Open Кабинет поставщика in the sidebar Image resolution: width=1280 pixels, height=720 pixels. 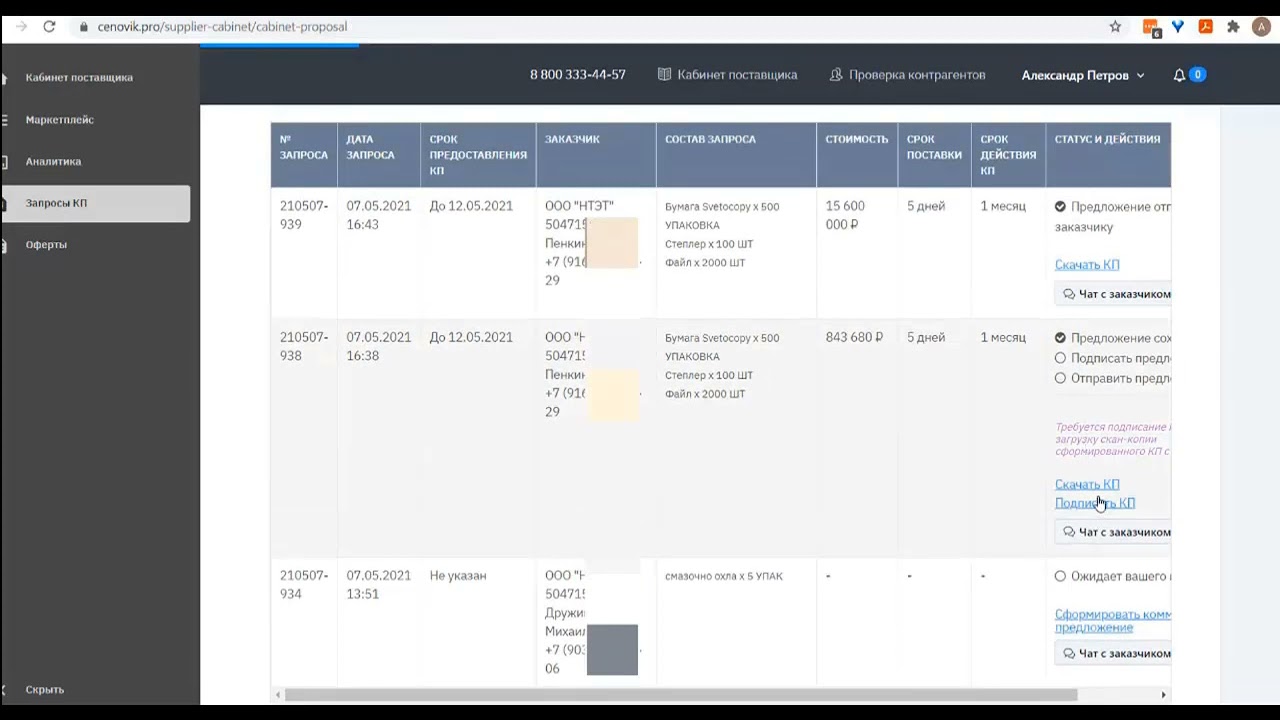79,77
